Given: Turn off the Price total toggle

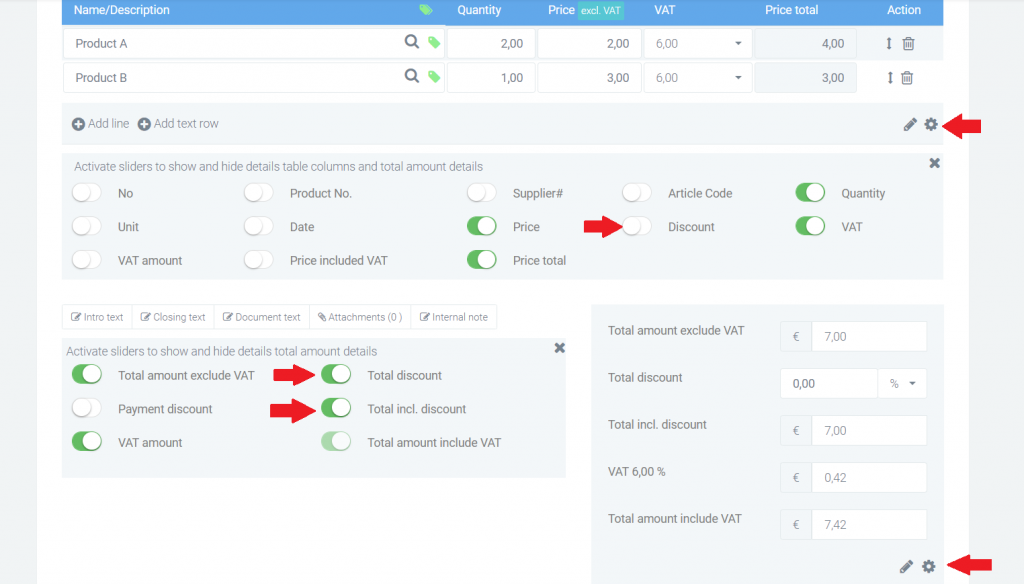Looking at the screenshot, I should click(481, 260).
